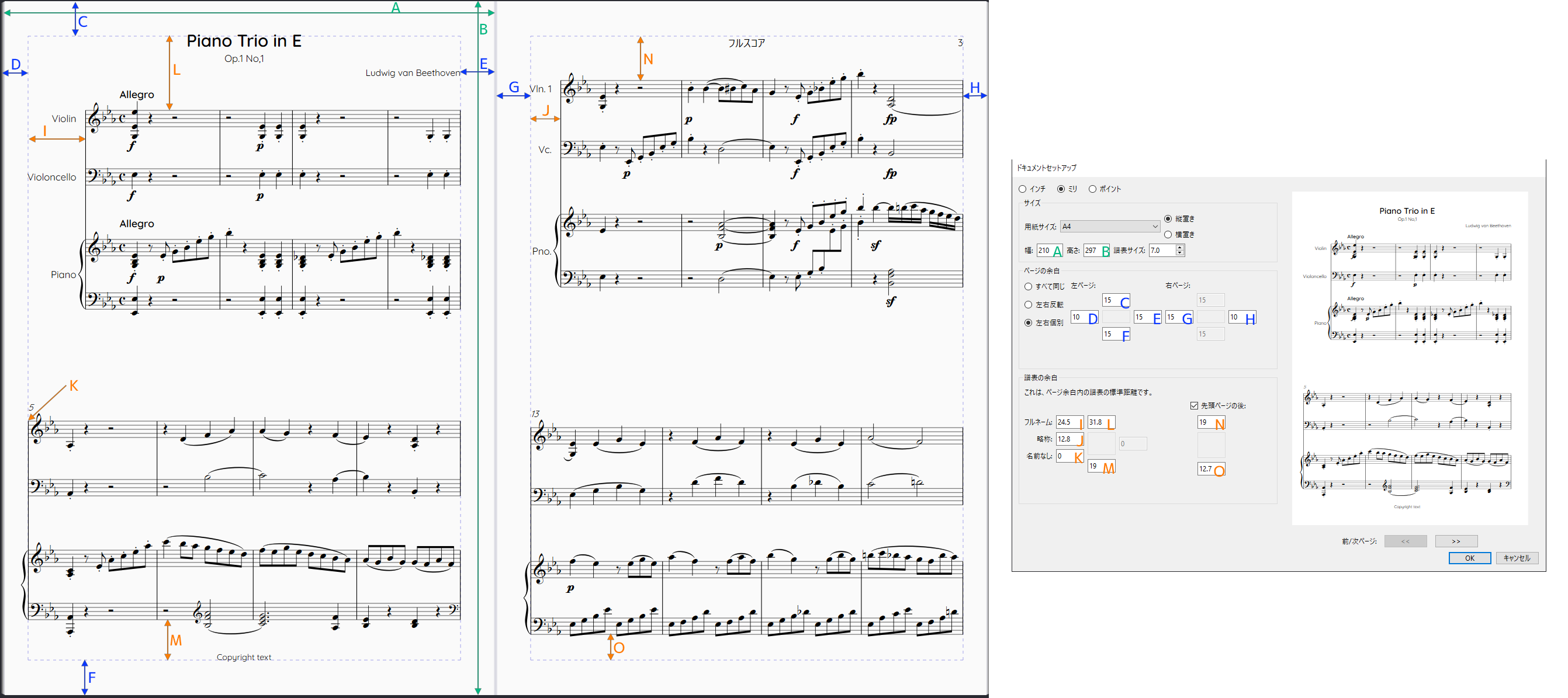Click the 左ページ left margin field showing 10
Image resolution: width=1568 pixels, height=698 pixels.
pos(1084,317)
